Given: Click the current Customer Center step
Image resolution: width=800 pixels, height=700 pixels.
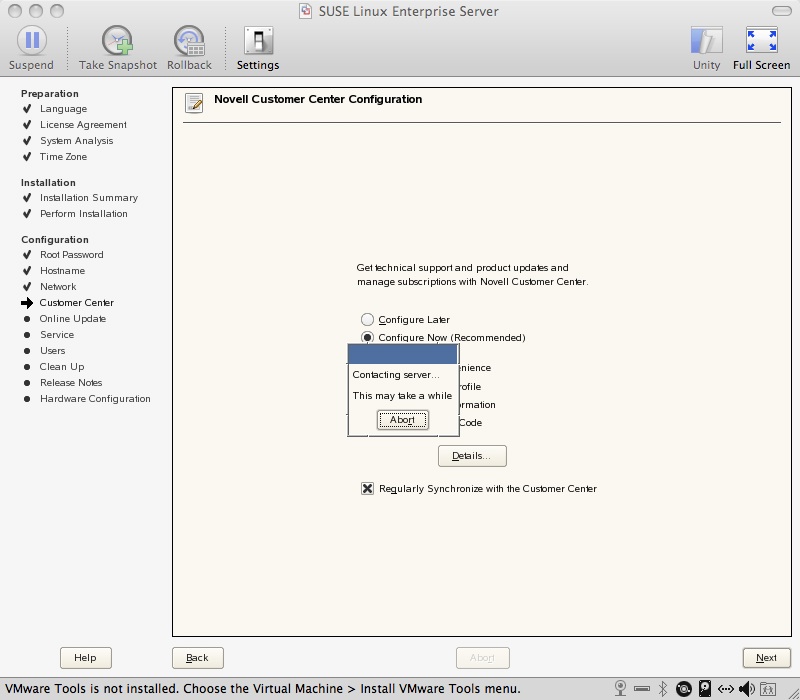Looking at the screenshot, I should (x=77, y=303).
